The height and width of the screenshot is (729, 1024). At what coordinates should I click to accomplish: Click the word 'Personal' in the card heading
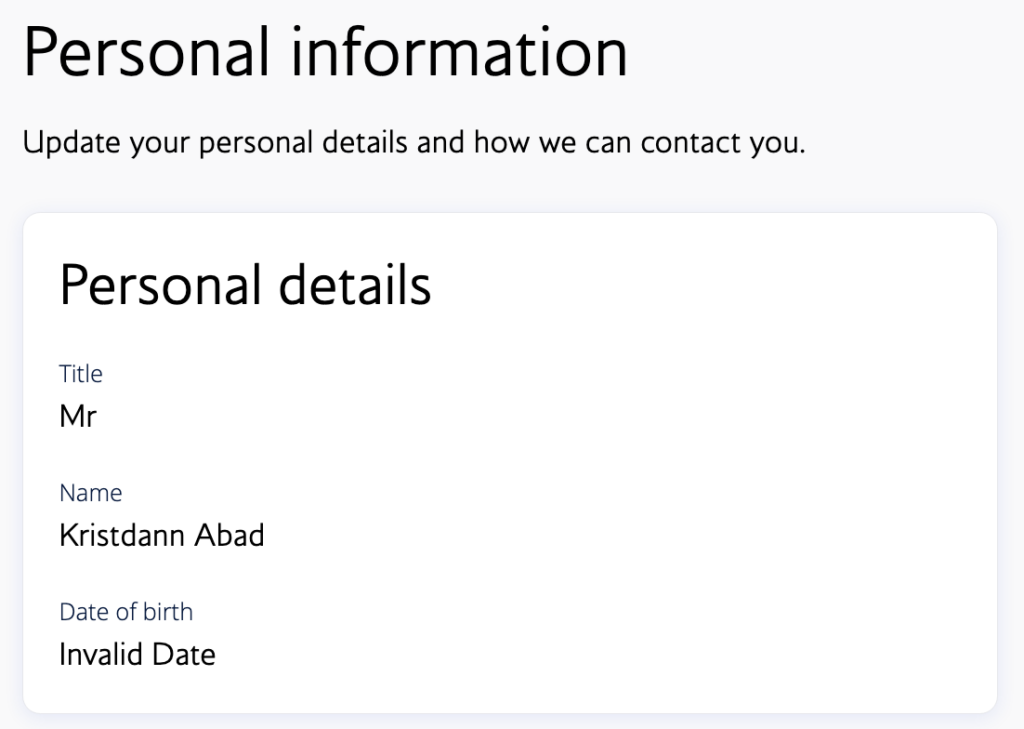160,285
